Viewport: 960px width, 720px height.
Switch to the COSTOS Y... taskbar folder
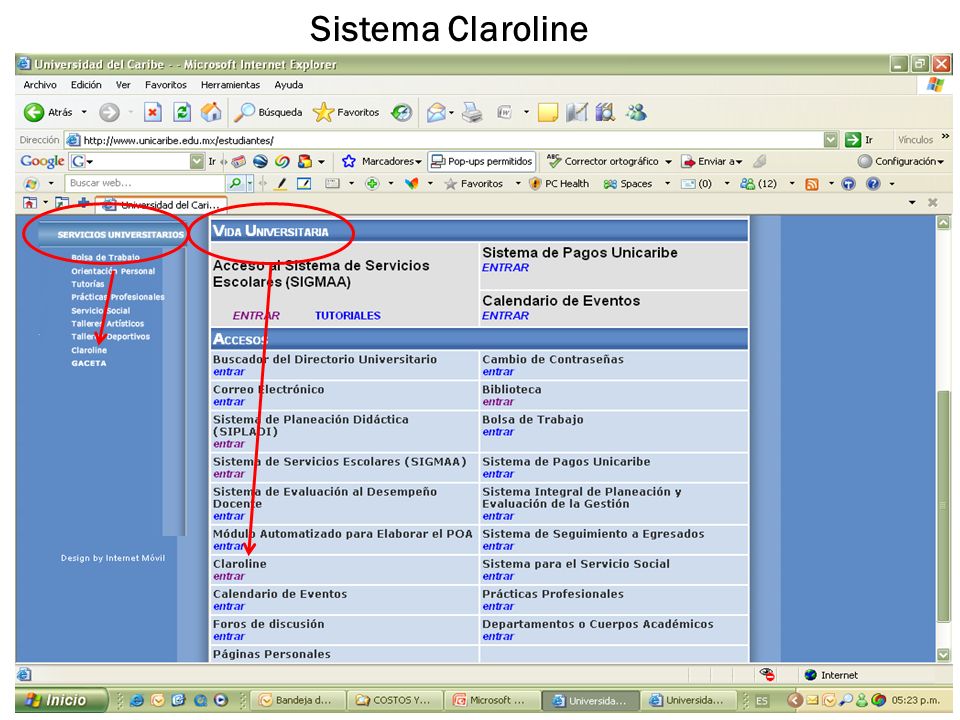point(396,700)
